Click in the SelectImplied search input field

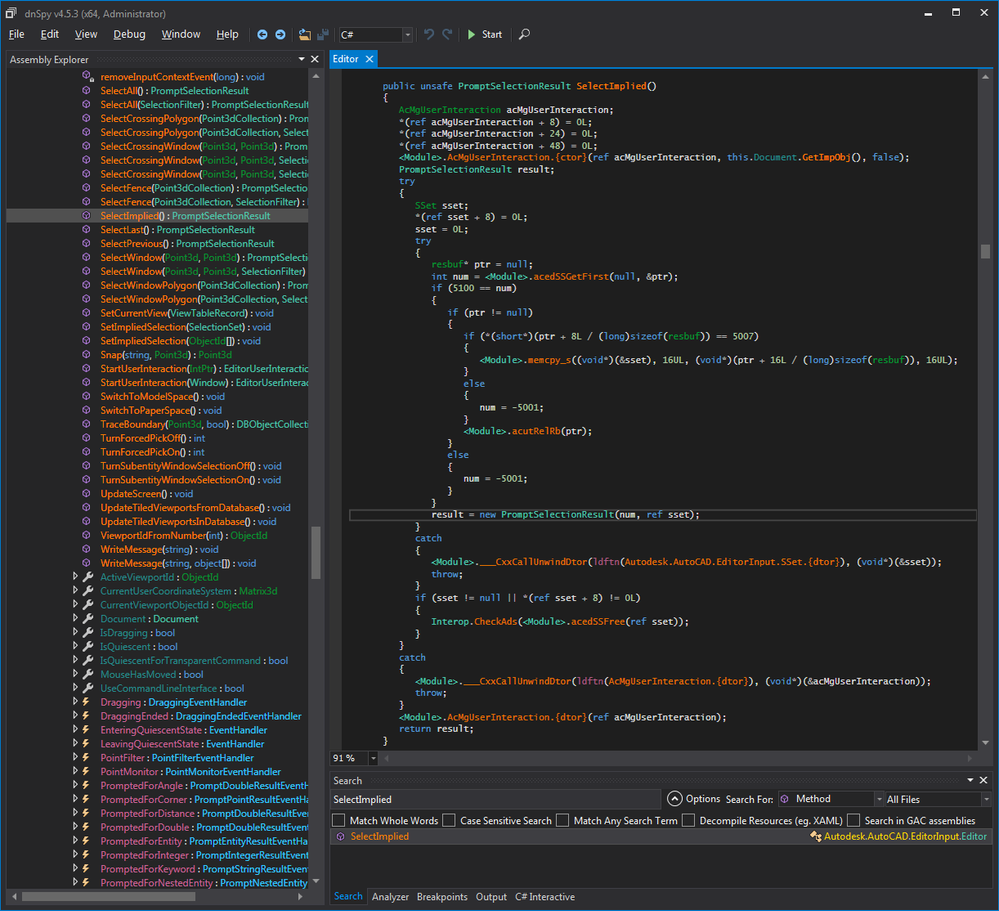point(496,799)
